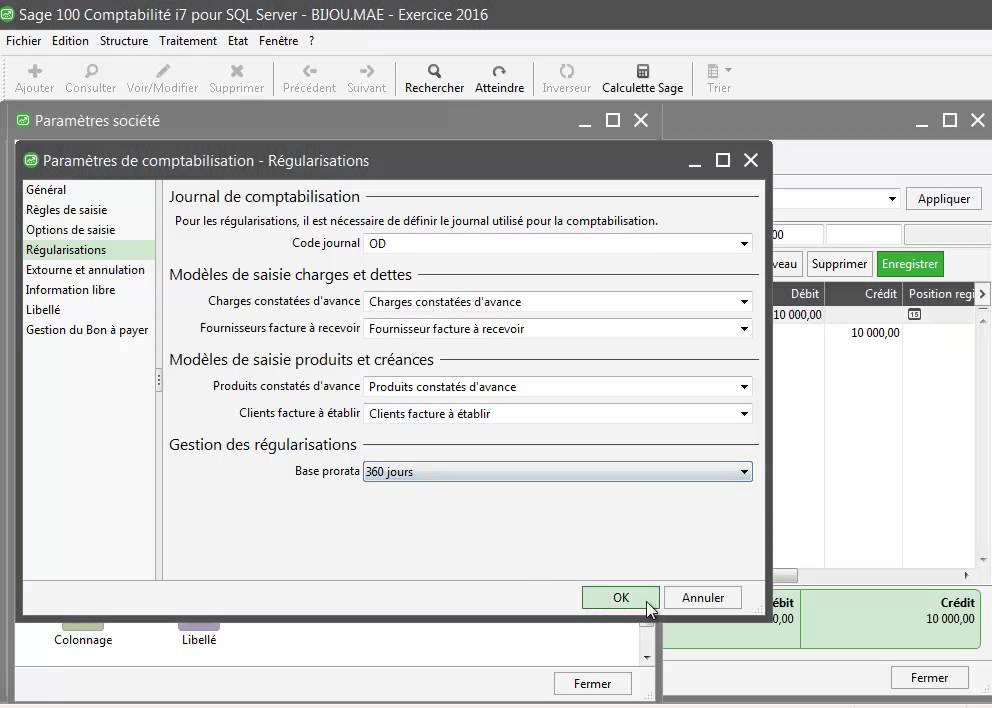Select Général in the settings list
The width and height of the screenshot is (992, 708).
click(x=89, y=190)
